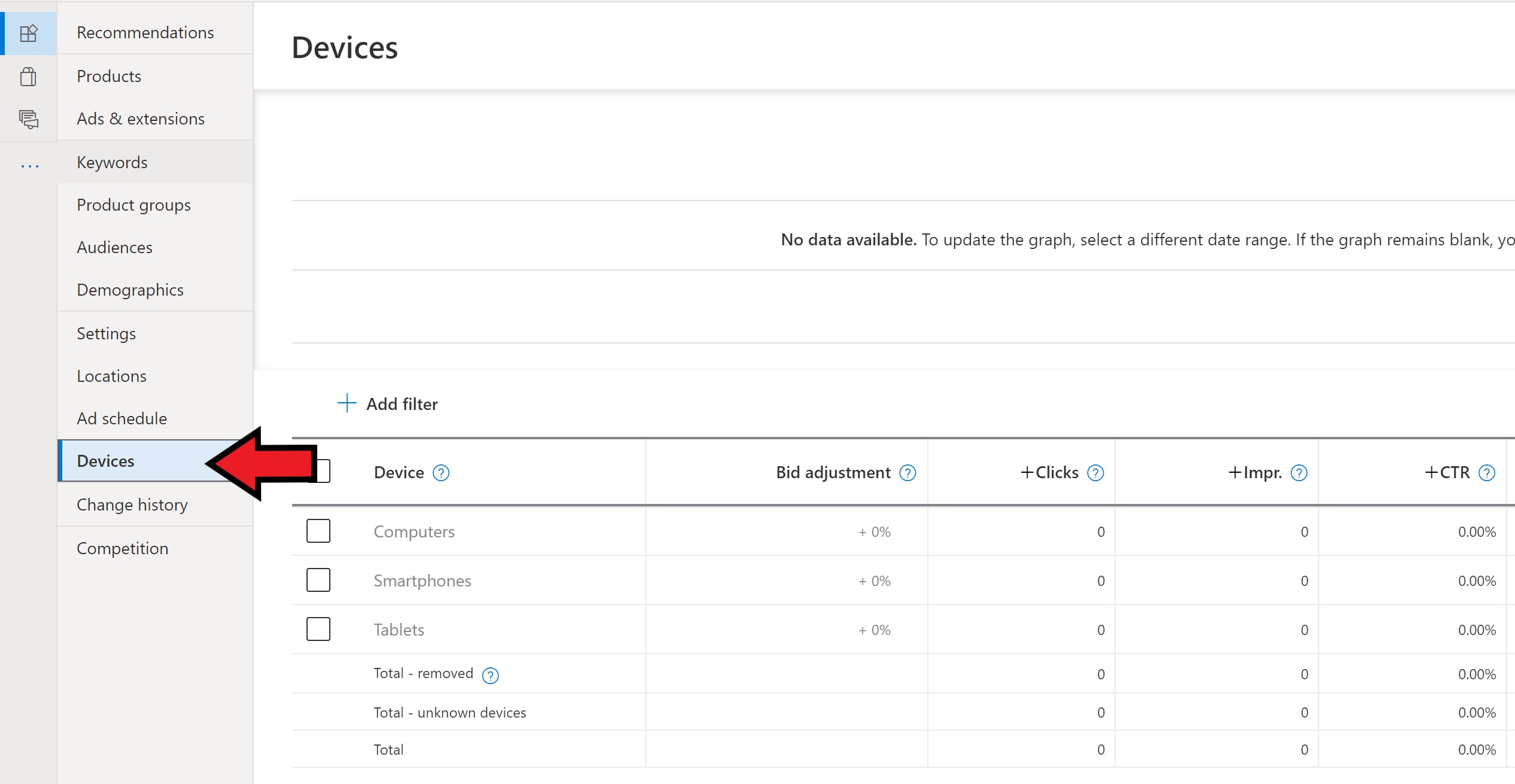
Task: Click help icon next to Clicks column
Action: [x=1095, y=473]
